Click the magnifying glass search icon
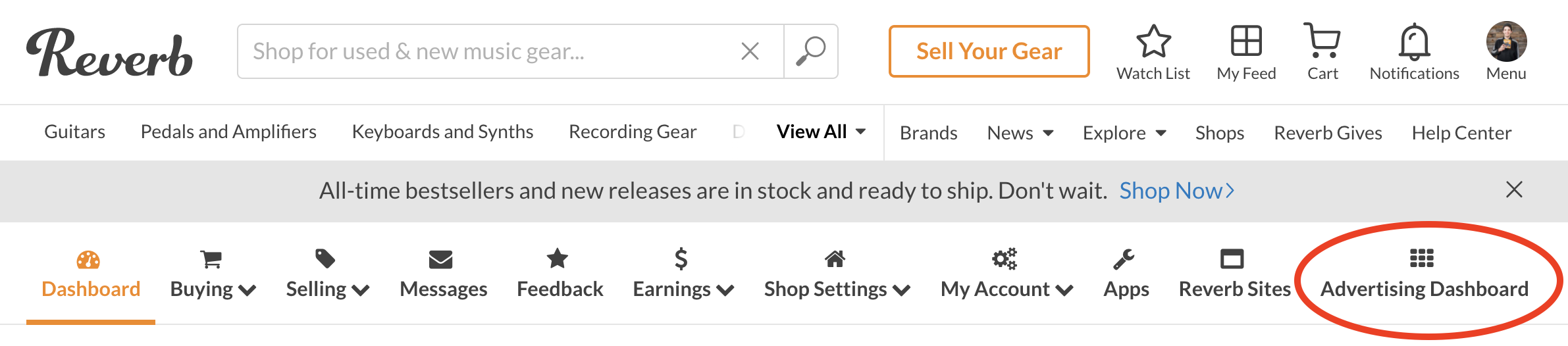This screenshot has width=1568, height=346. pyautogui.click(x=811, y=51)
